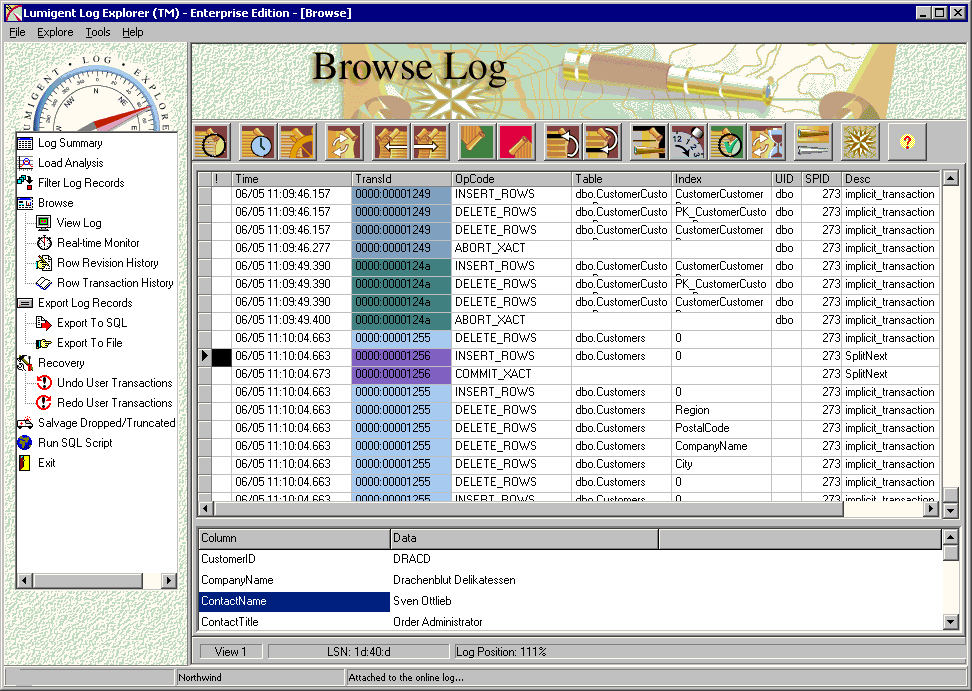972x691 pixels.
Task: Click the toolbar icon with curved arrow pointing down
Action: (x=601, y=142)
